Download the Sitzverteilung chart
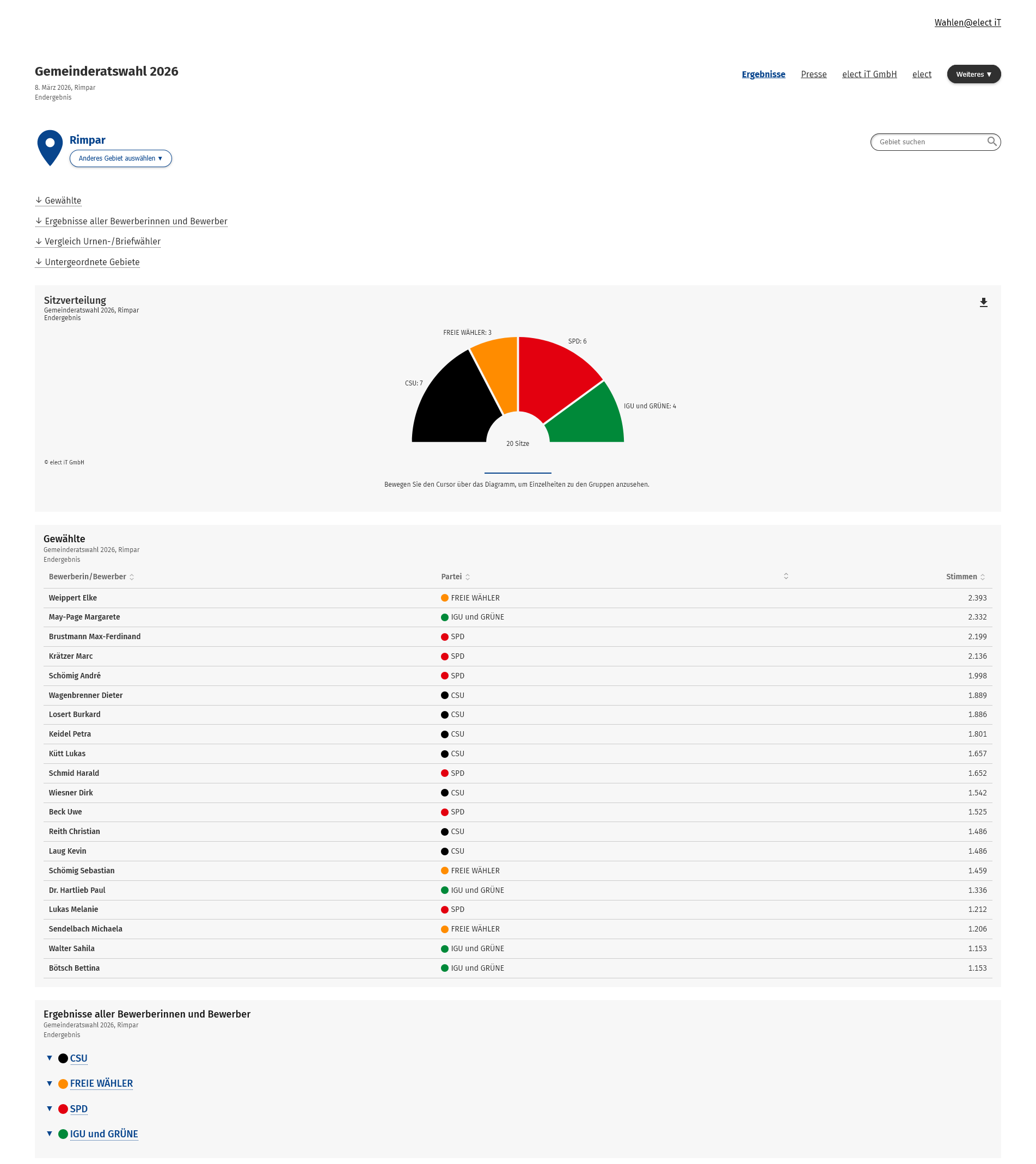This screenshot has height=1164, width=1036. tap(983, 302)
